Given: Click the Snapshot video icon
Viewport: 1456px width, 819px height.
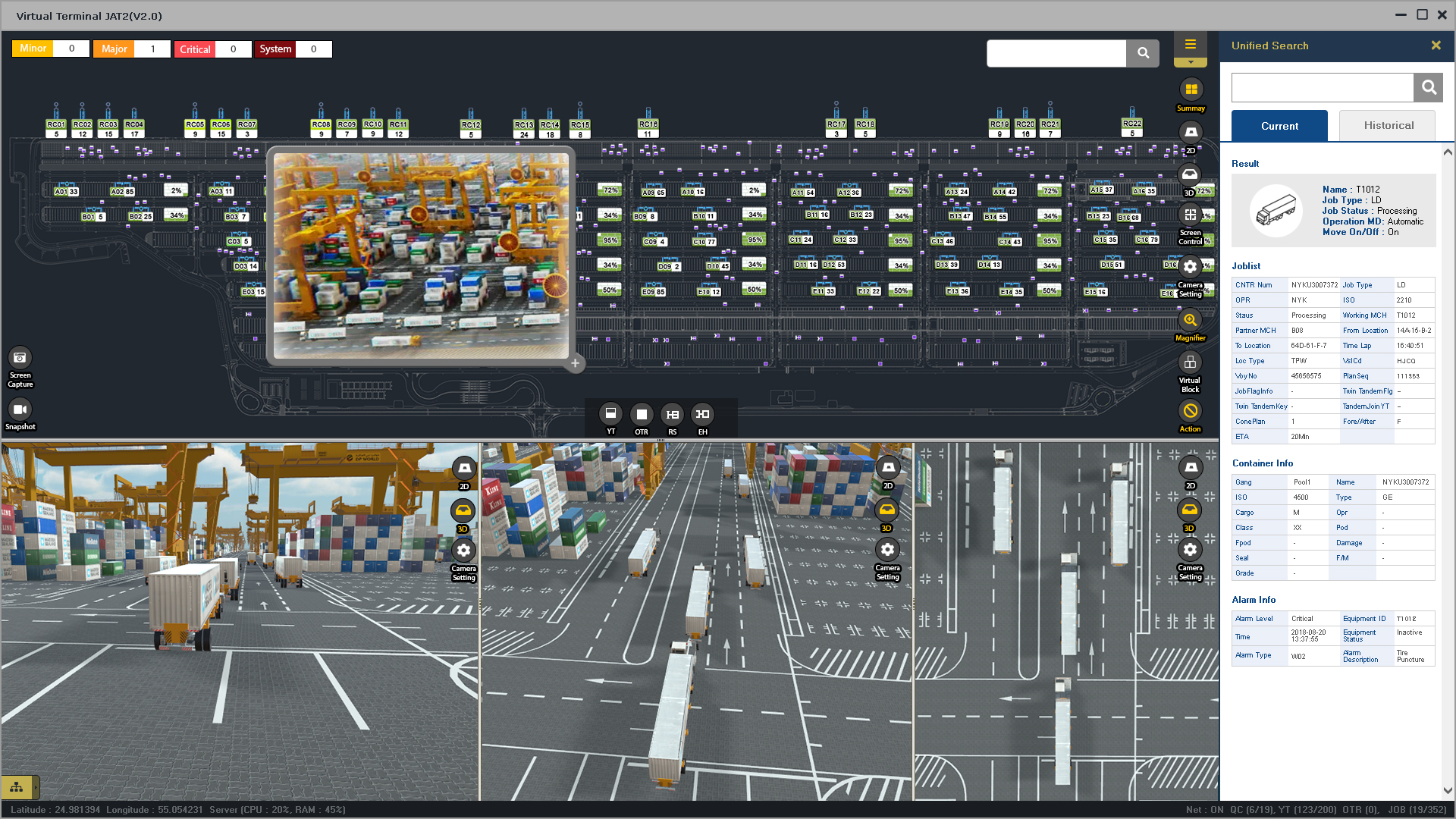Looking at the screenshot, I should click(20, 409).
